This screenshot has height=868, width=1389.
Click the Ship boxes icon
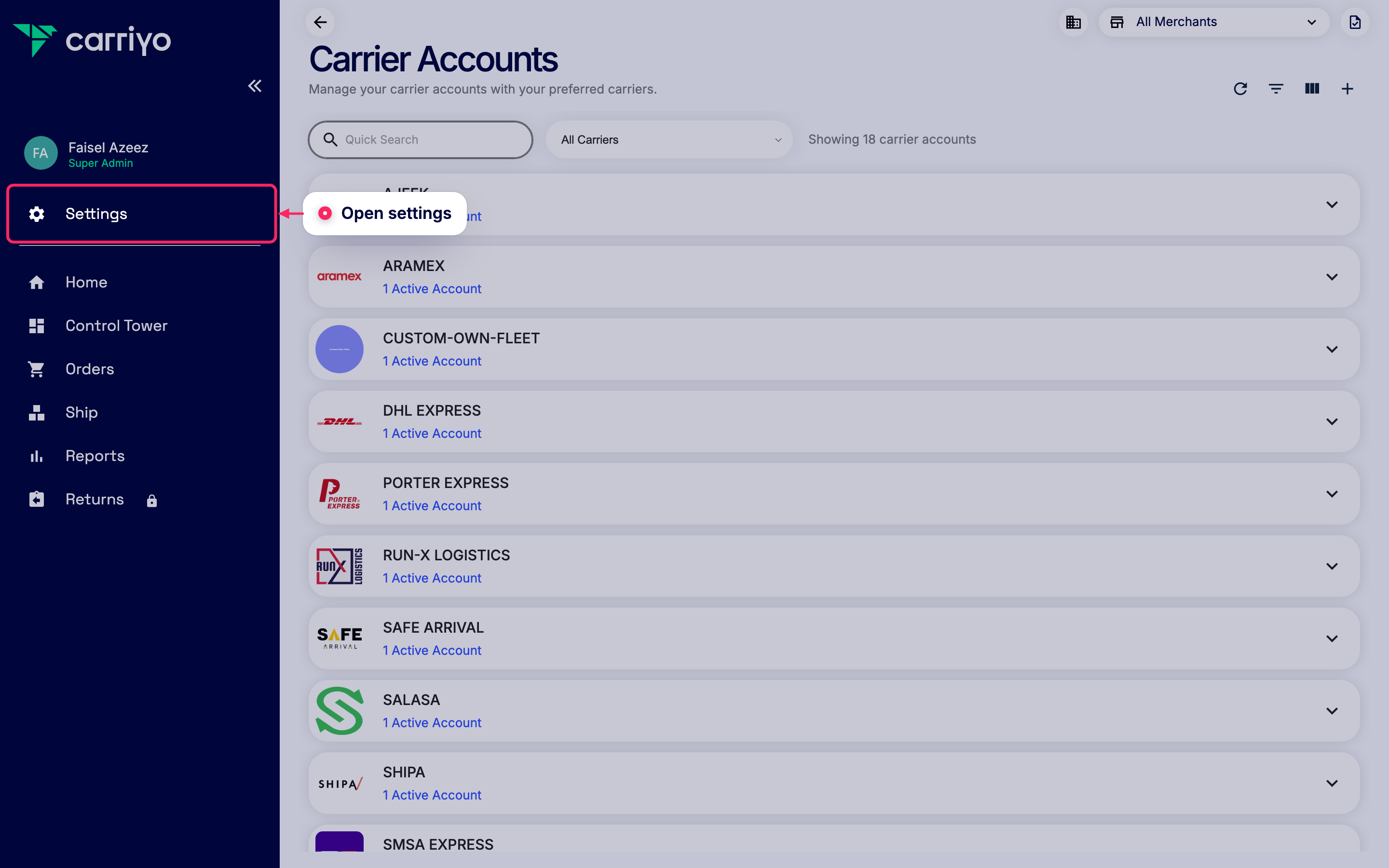pyautogui.click(x=37, y=412)
